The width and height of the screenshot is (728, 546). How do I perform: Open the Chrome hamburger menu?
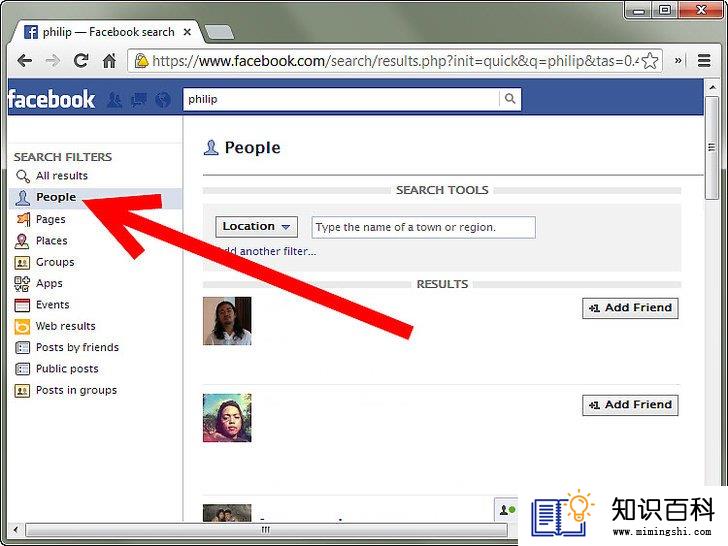[704, 60]
